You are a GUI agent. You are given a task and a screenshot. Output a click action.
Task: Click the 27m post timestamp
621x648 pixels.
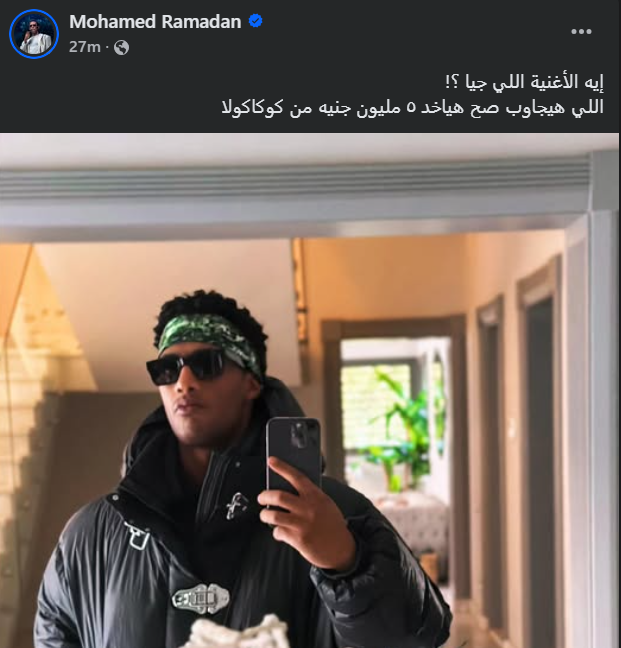pyautogui.click(x=85, y=47)
